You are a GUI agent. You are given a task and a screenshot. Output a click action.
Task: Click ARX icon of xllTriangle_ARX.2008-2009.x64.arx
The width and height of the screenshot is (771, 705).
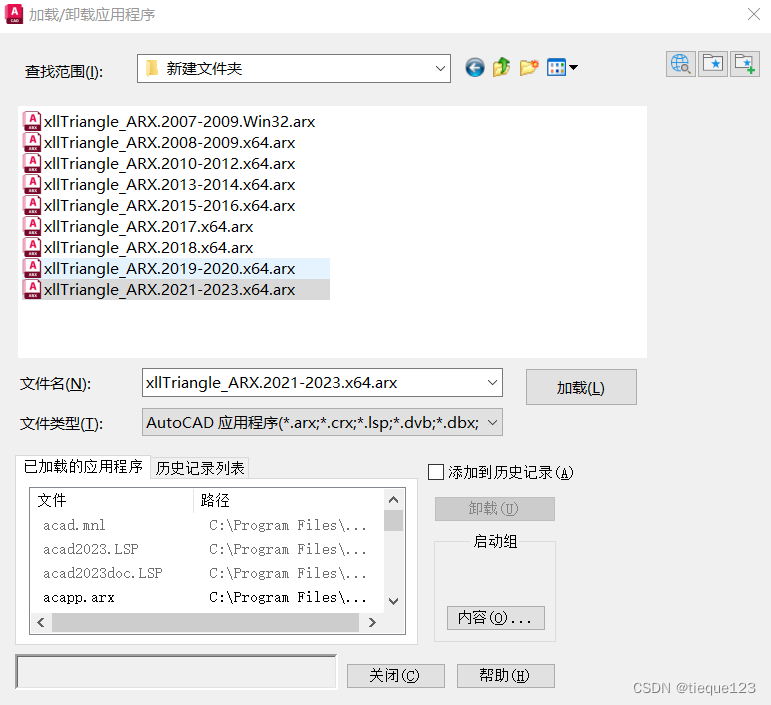[x=32, y=142]
